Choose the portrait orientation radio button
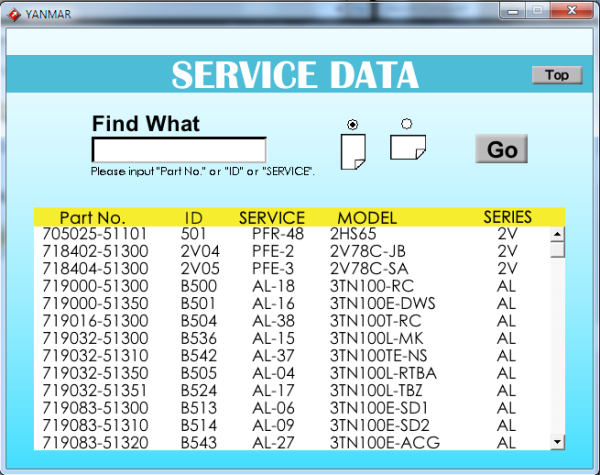 pos(352,124)
